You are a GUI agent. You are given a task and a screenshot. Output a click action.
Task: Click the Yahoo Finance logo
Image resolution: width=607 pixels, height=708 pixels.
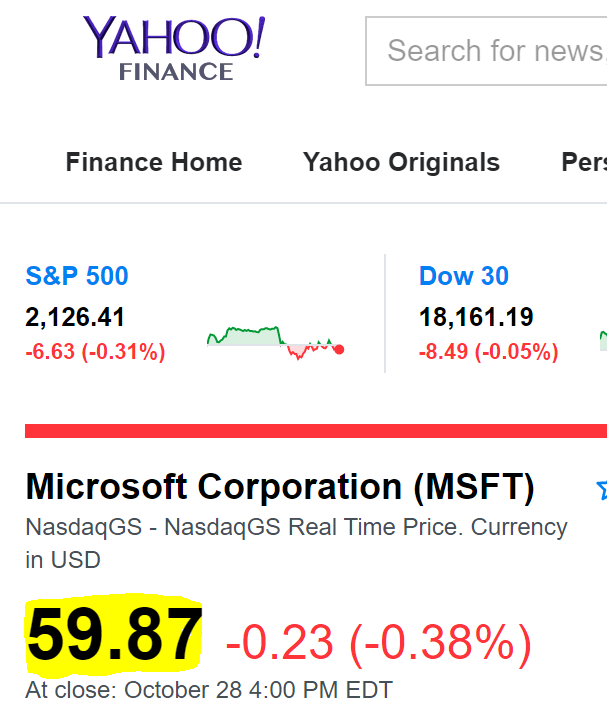point(174,47)
